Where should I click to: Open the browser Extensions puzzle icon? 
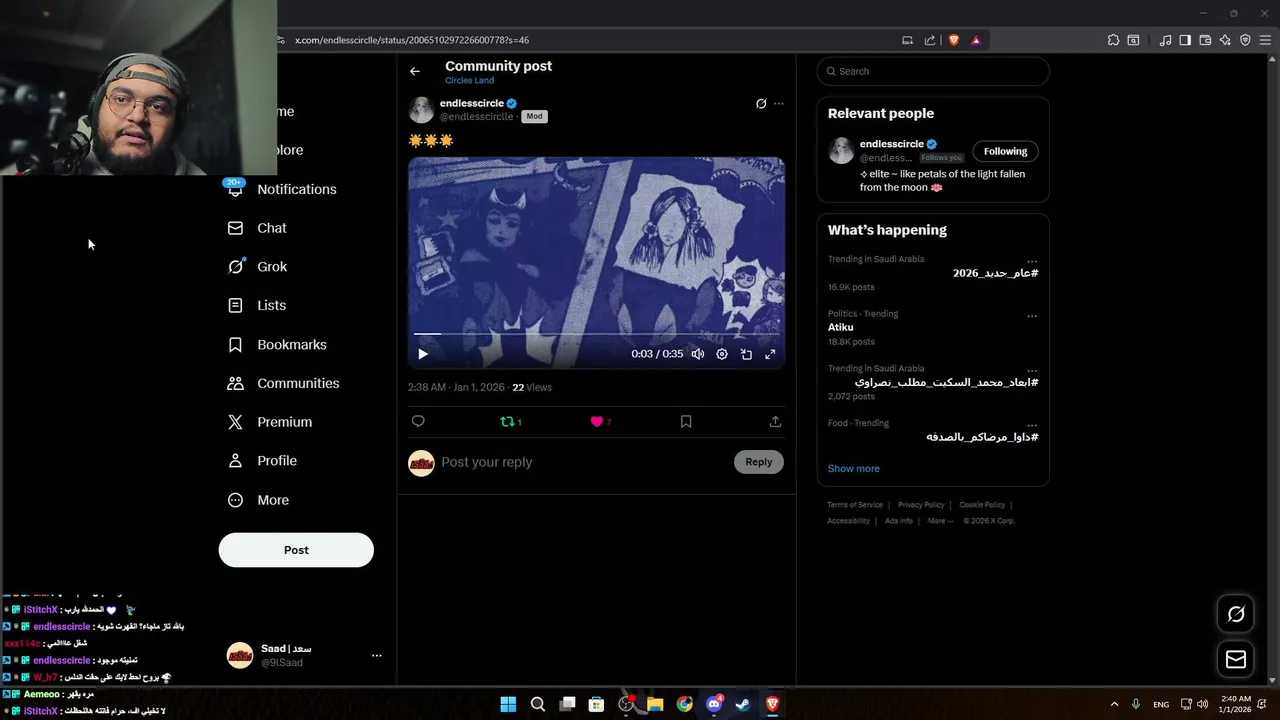point(1113,40)
